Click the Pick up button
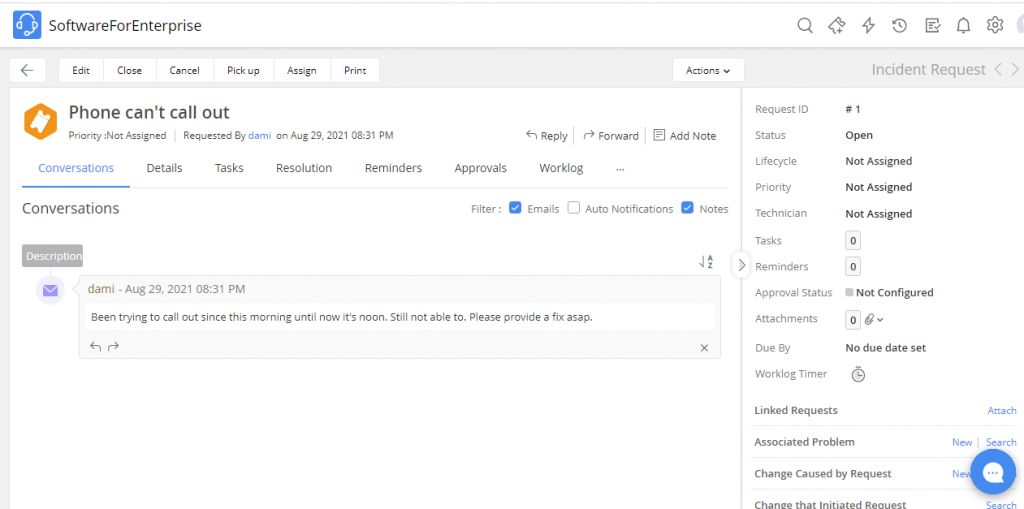This screenshot has height=509, width=1024. pos(243,70)
